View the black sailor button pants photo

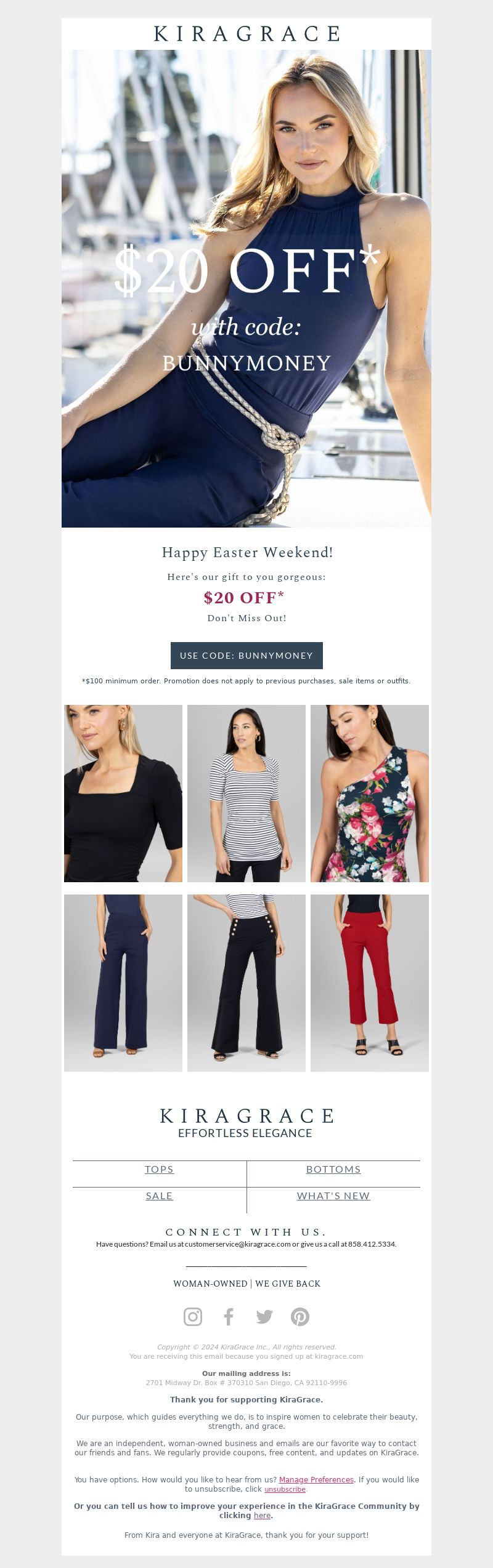coord(246,983)
